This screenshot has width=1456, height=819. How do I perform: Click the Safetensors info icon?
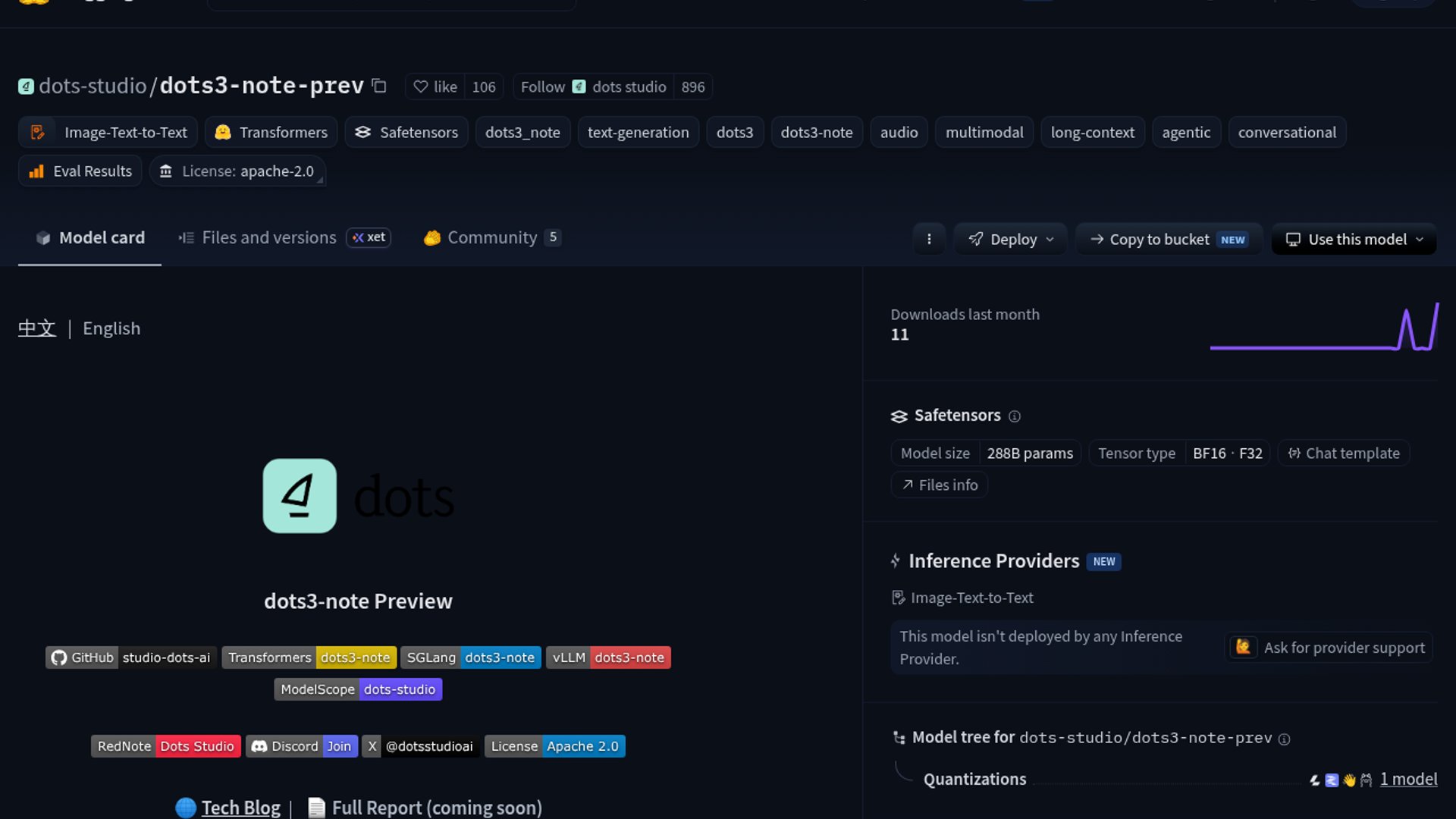click(1015, 416)
